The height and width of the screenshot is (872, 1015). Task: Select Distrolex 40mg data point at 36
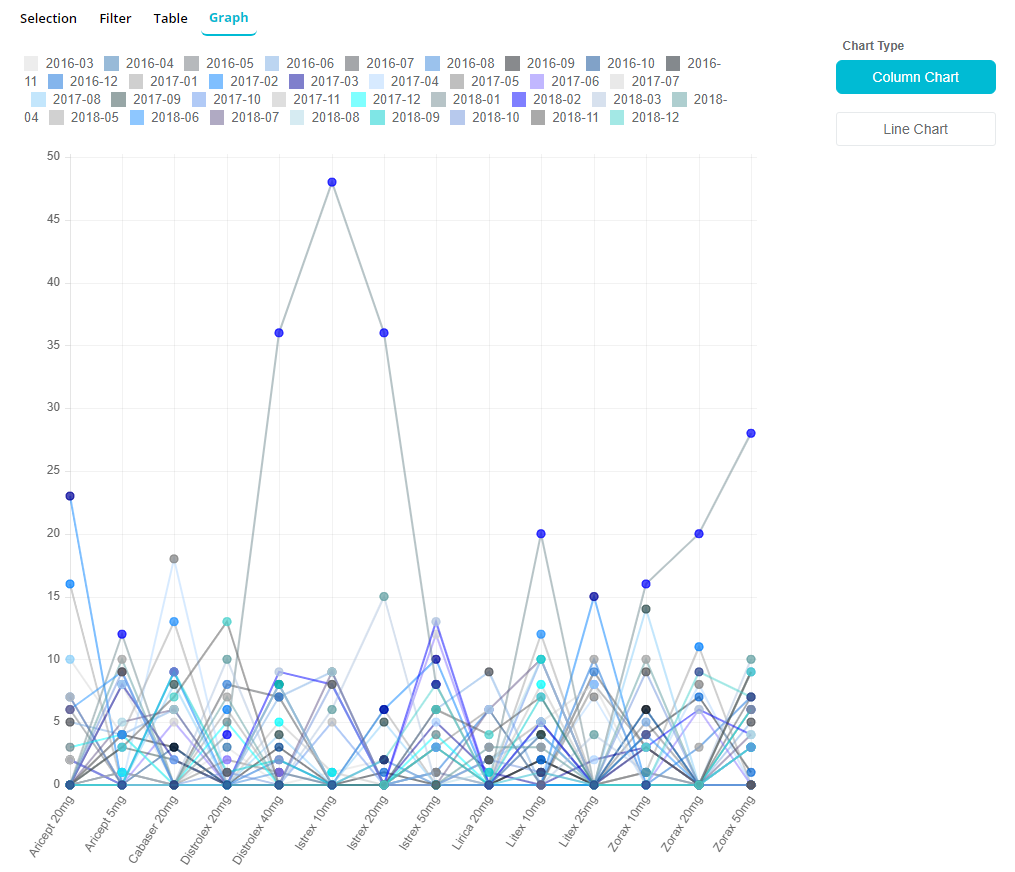(x=279, y=332)
